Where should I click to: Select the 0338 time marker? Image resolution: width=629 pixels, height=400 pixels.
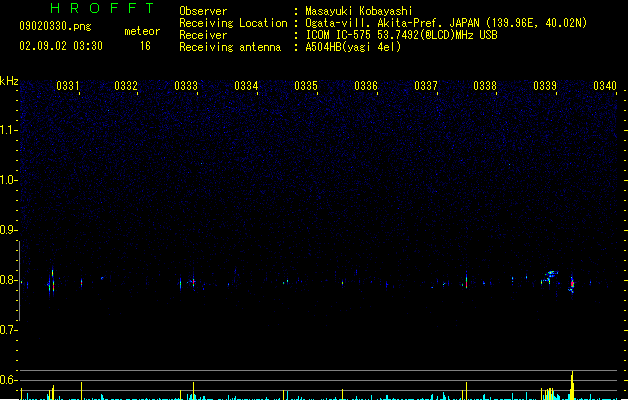point(485,86)
